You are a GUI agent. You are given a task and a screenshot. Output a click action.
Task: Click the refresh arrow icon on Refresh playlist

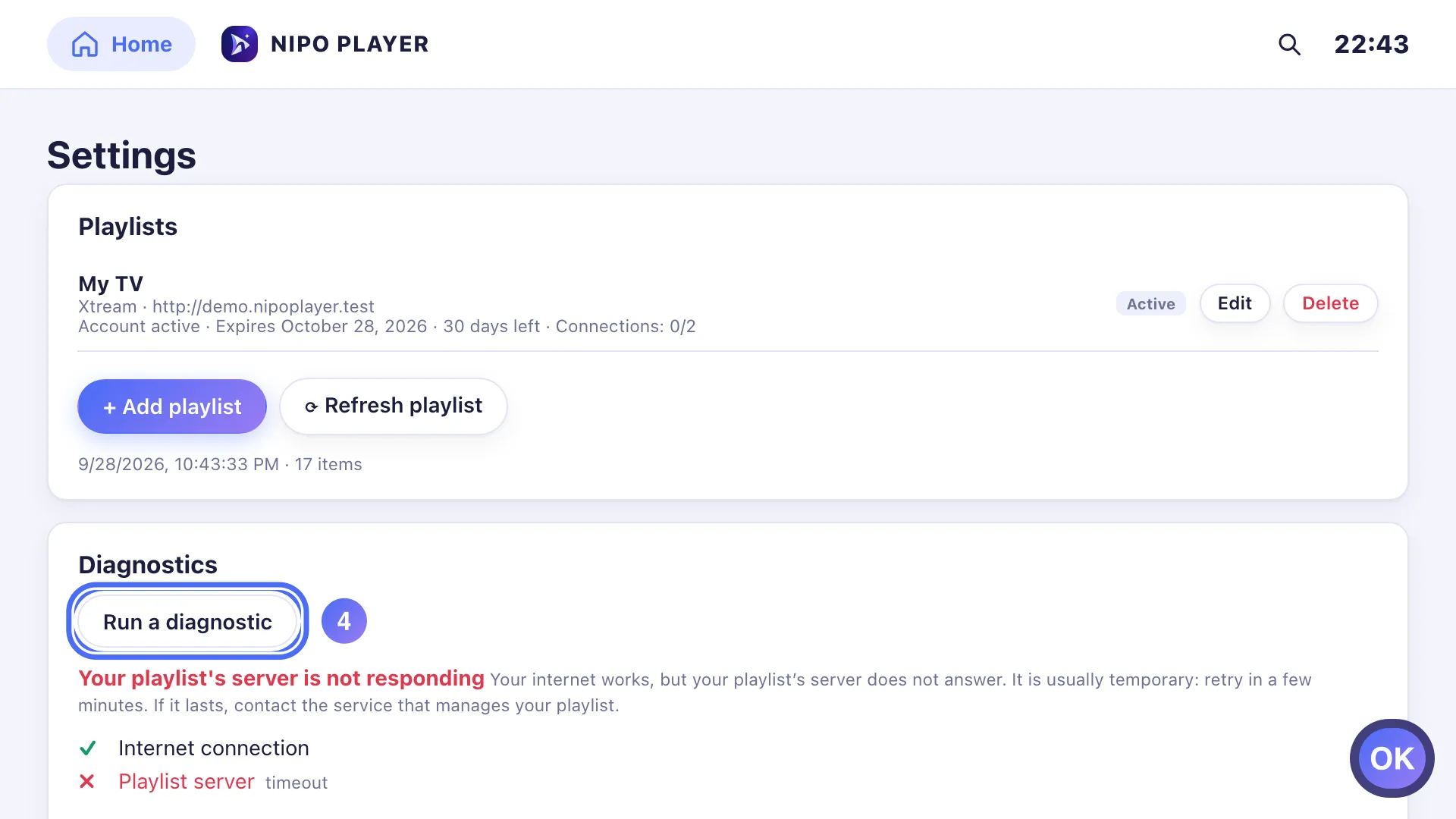tap(311, 407)
